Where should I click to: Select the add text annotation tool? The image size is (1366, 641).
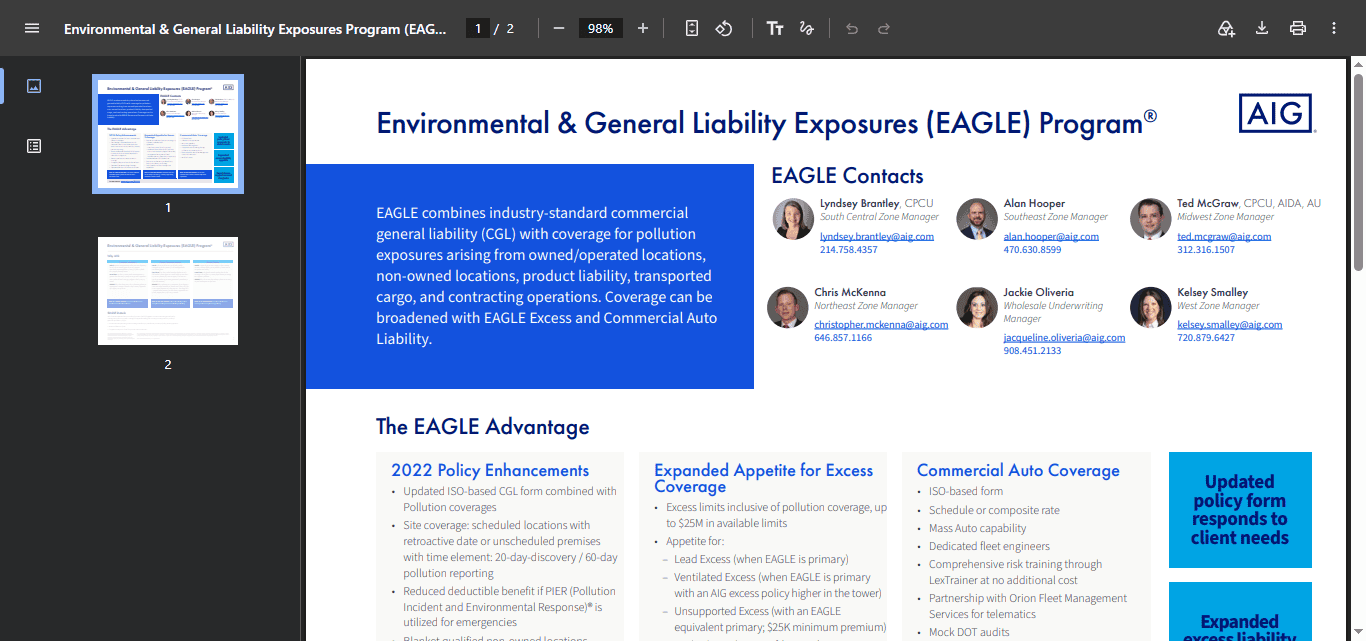click(x=775, y=28)
